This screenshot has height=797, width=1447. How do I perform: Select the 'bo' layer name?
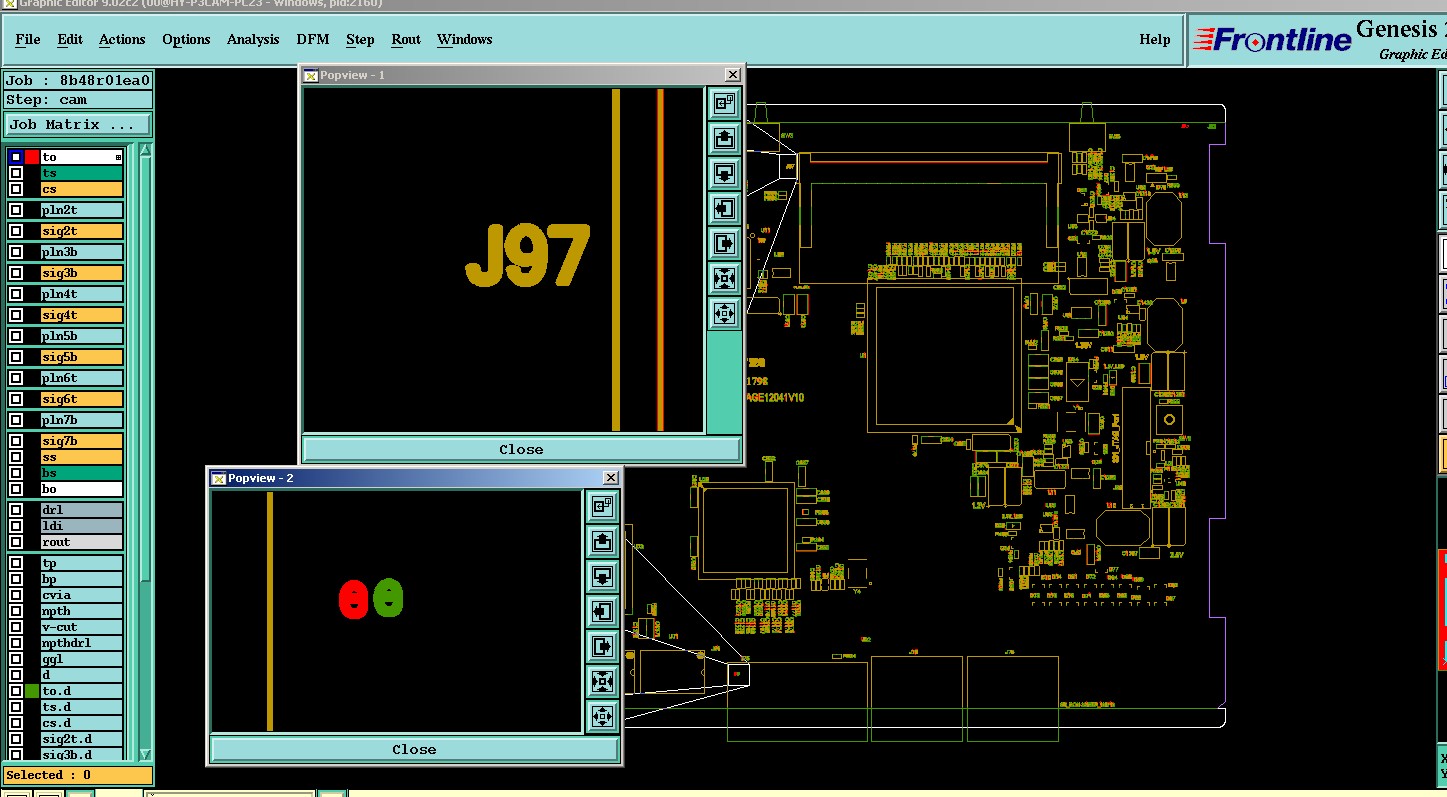click(x=81, y=489)
